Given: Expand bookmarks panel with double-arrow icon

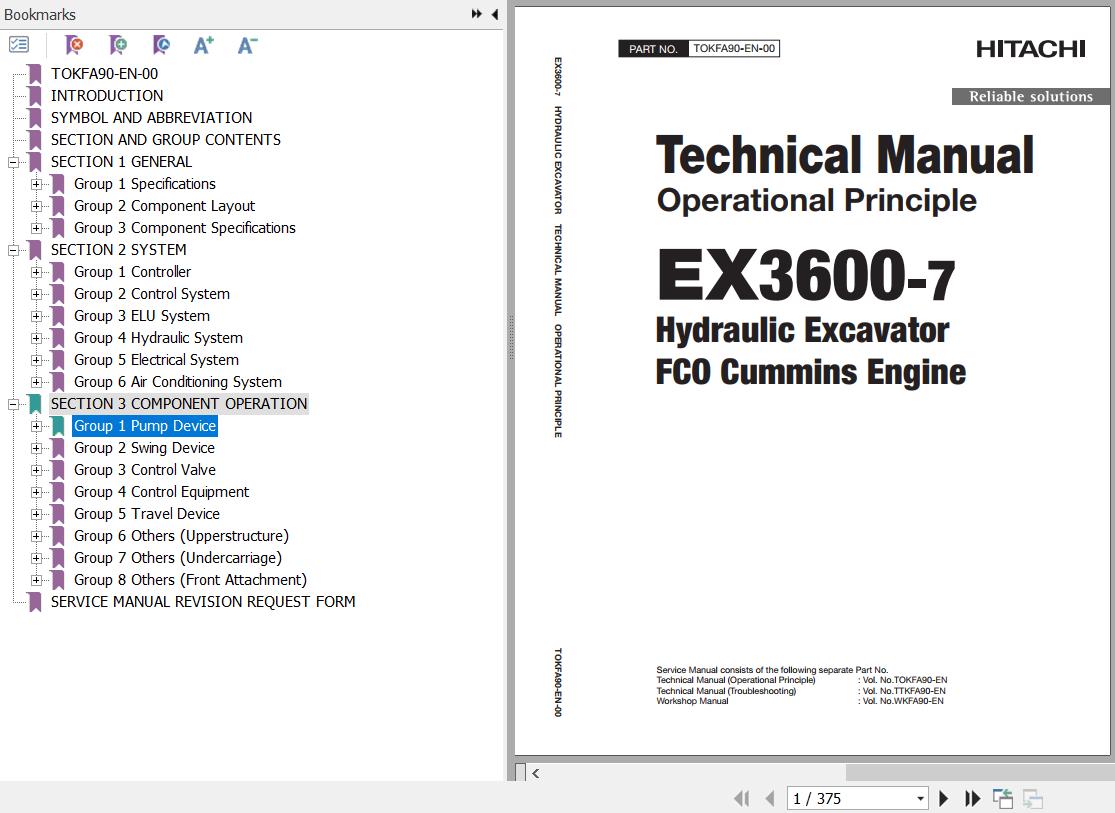Looking at the screenshot, I should (x=476, y=14).
